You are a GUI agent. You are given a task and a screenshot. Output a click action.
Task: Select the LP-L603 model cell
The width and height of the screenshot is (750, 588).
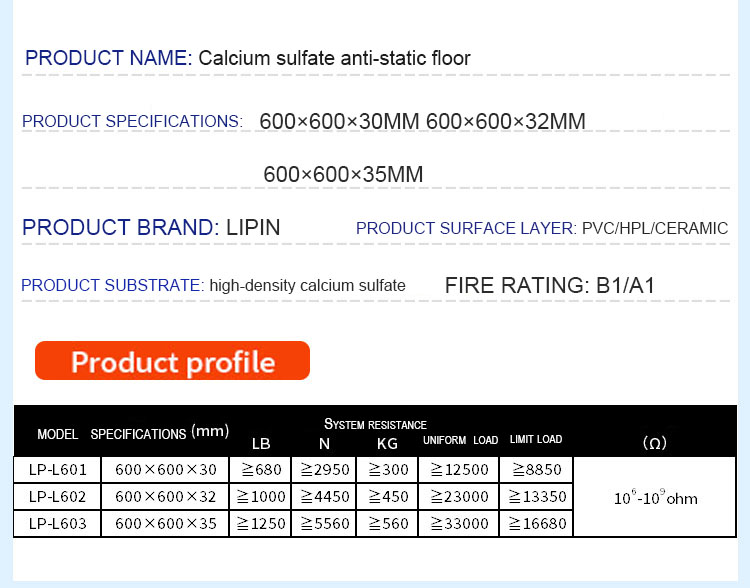point(58,523)
